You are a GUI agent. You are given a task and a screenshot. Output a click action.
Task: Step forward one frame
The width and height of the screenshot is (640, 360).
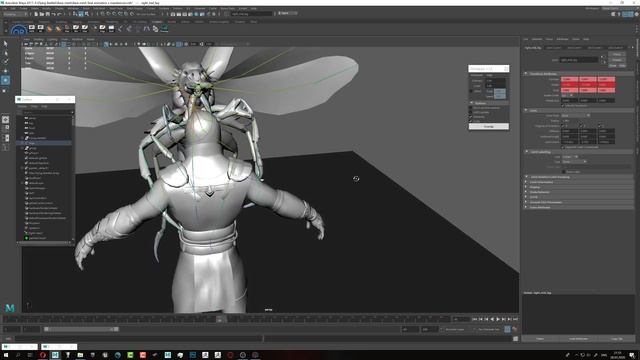[x=509, y=319]
